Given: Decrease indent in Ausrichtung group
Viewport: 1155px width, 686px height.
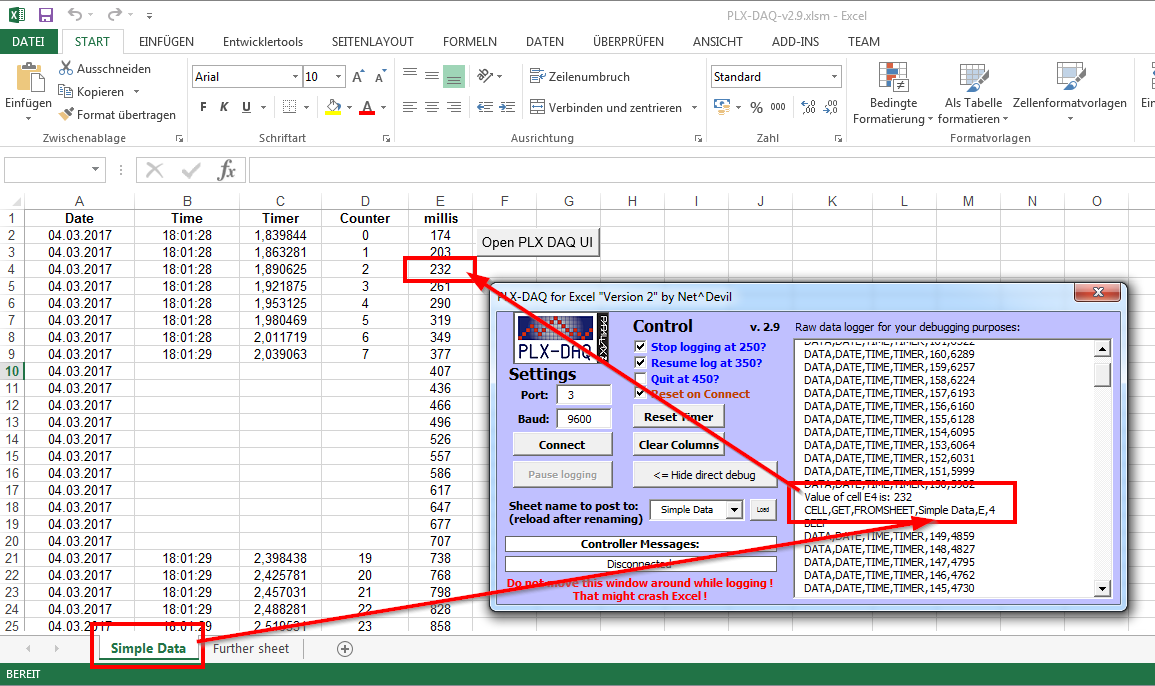Looking at the screenshot, I should coord(485,108).
